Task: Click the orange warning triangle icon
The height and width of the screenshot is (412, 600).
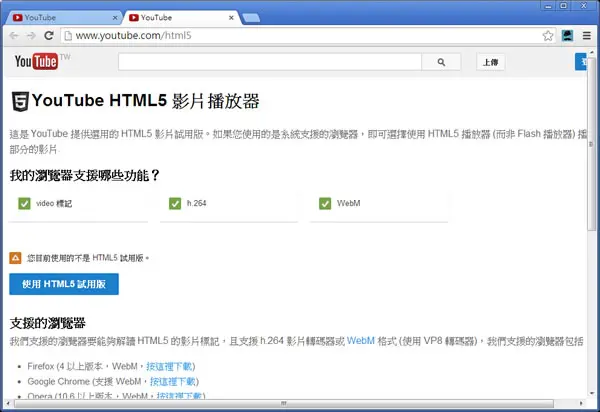Action: 15,258
